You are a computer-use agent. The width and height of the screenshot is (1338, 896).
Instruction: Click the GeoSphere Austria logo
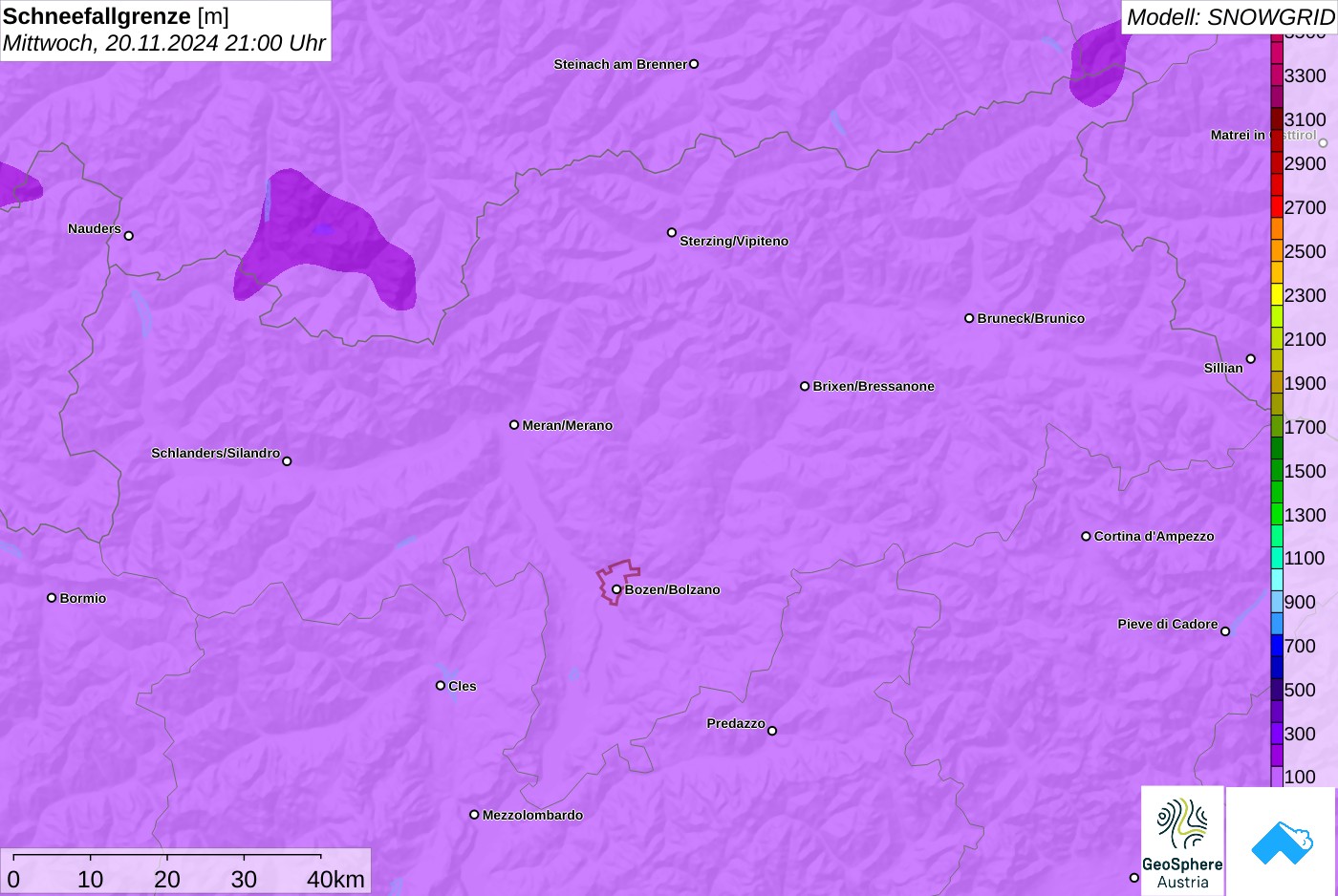pos(1182,841)
